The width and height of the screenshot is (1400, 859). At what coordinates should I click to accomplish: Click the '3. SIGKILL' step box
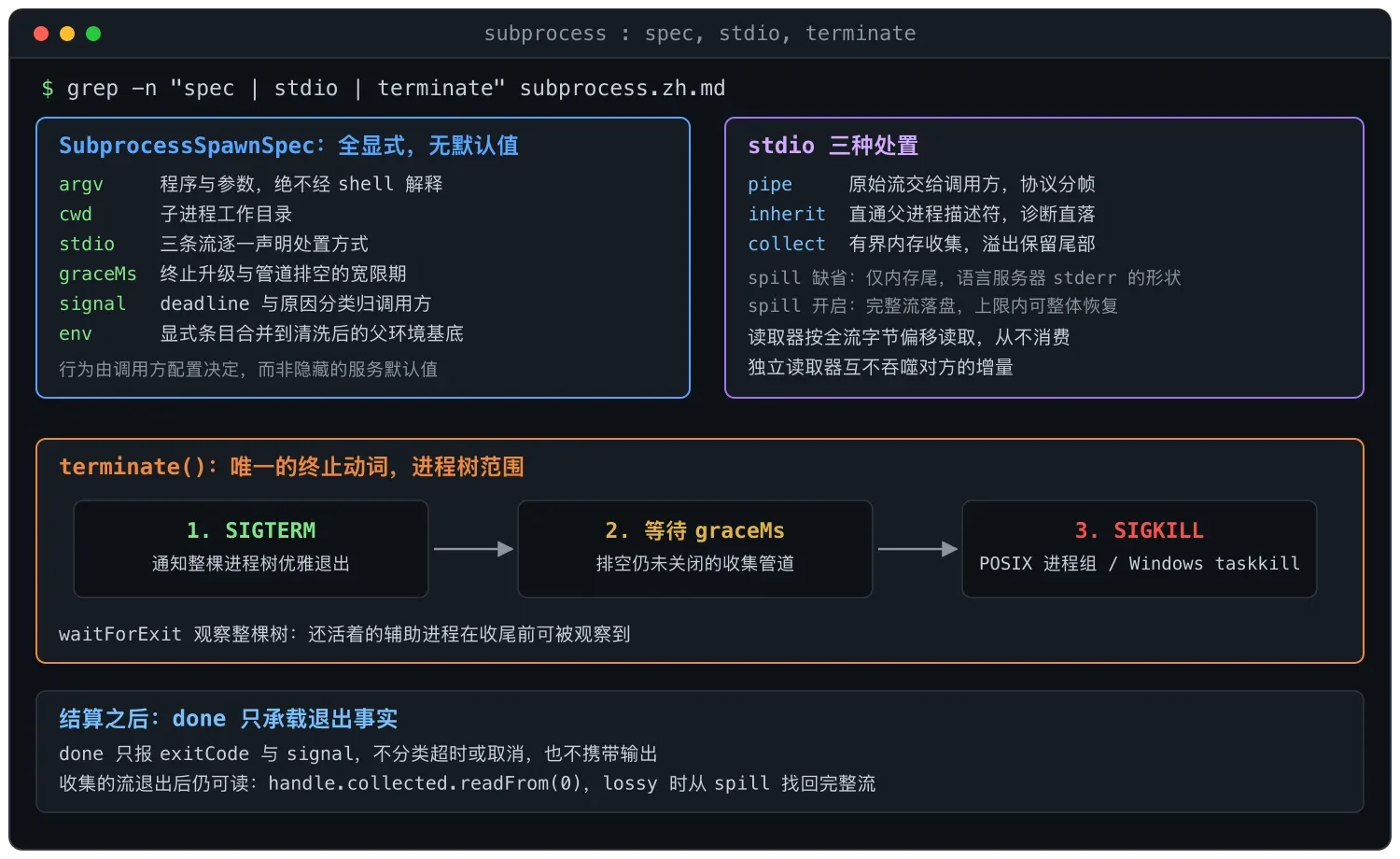pyautogui.click(x=1140, y=549)
